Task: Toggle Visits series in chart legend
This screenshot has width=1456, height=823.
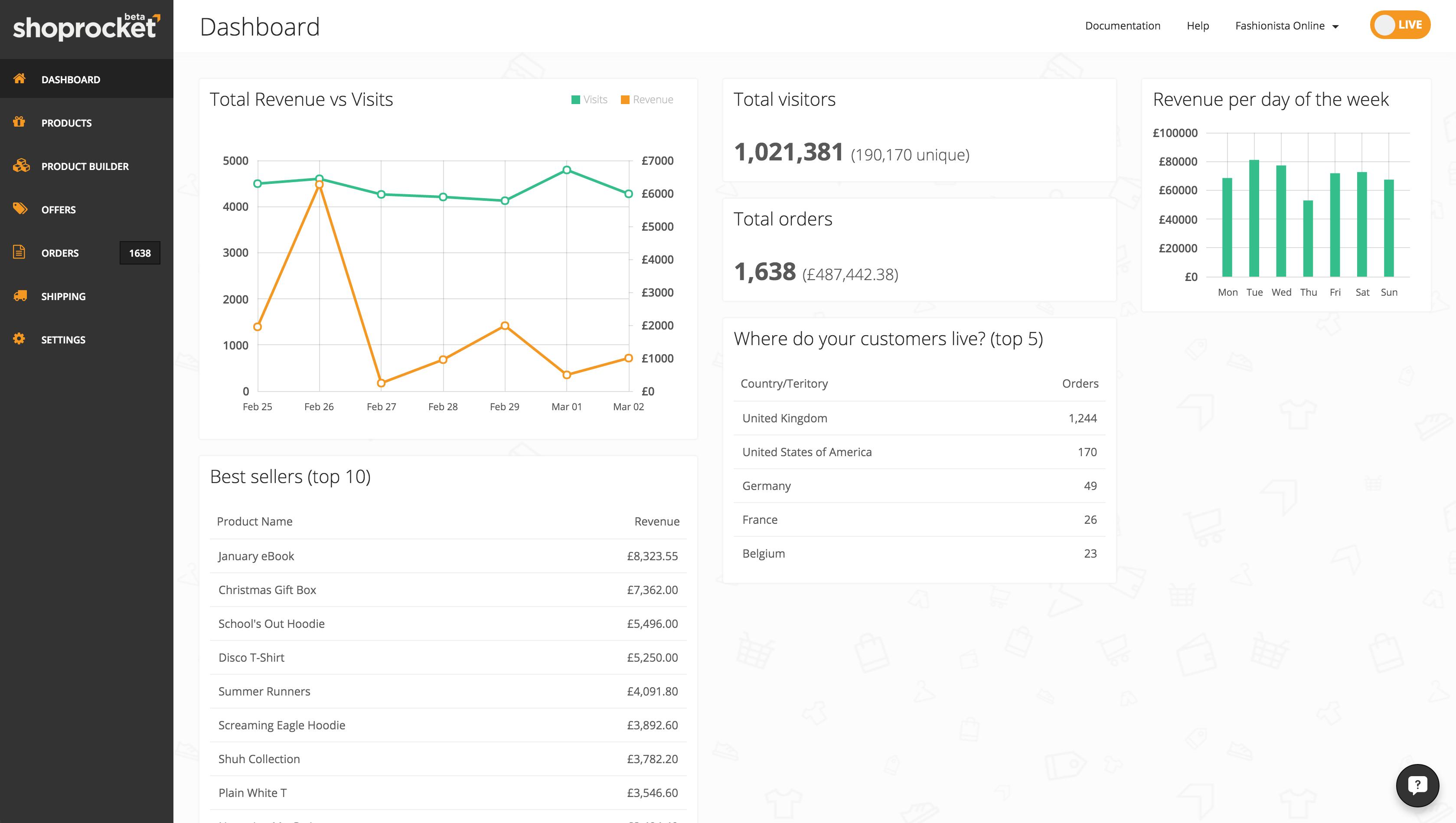Action: pyautogui.click(x=590, y=99)
